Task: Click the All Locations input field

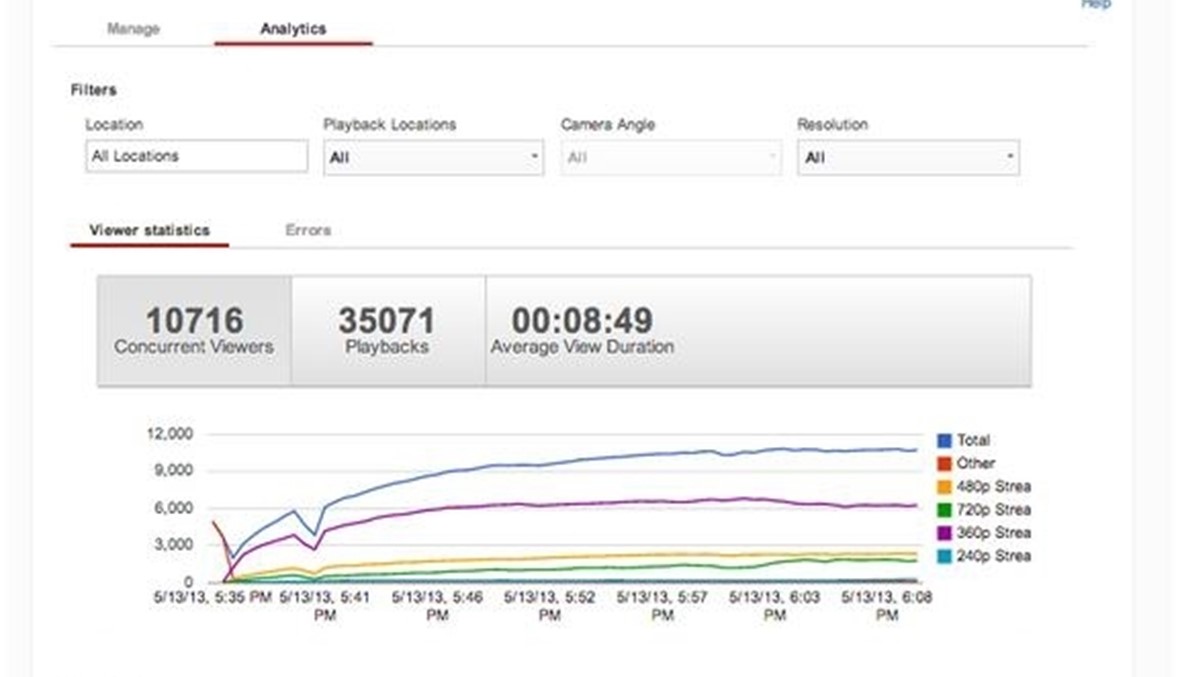Action: click(x=196, y=157)
